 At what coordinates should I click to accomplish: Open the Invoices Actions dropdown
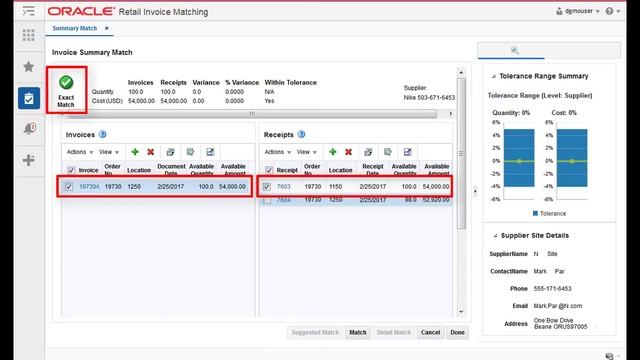point(80,152)
